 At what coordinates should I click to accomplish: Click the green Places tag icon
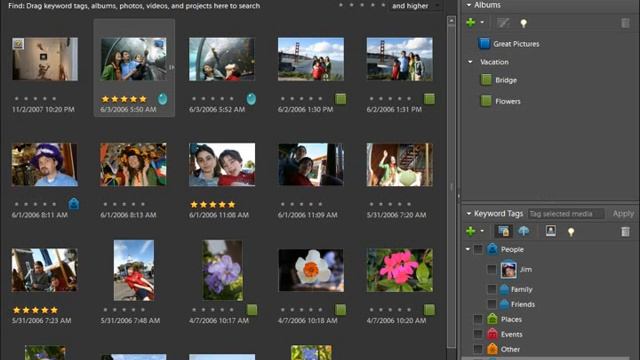tap(492, 319)
